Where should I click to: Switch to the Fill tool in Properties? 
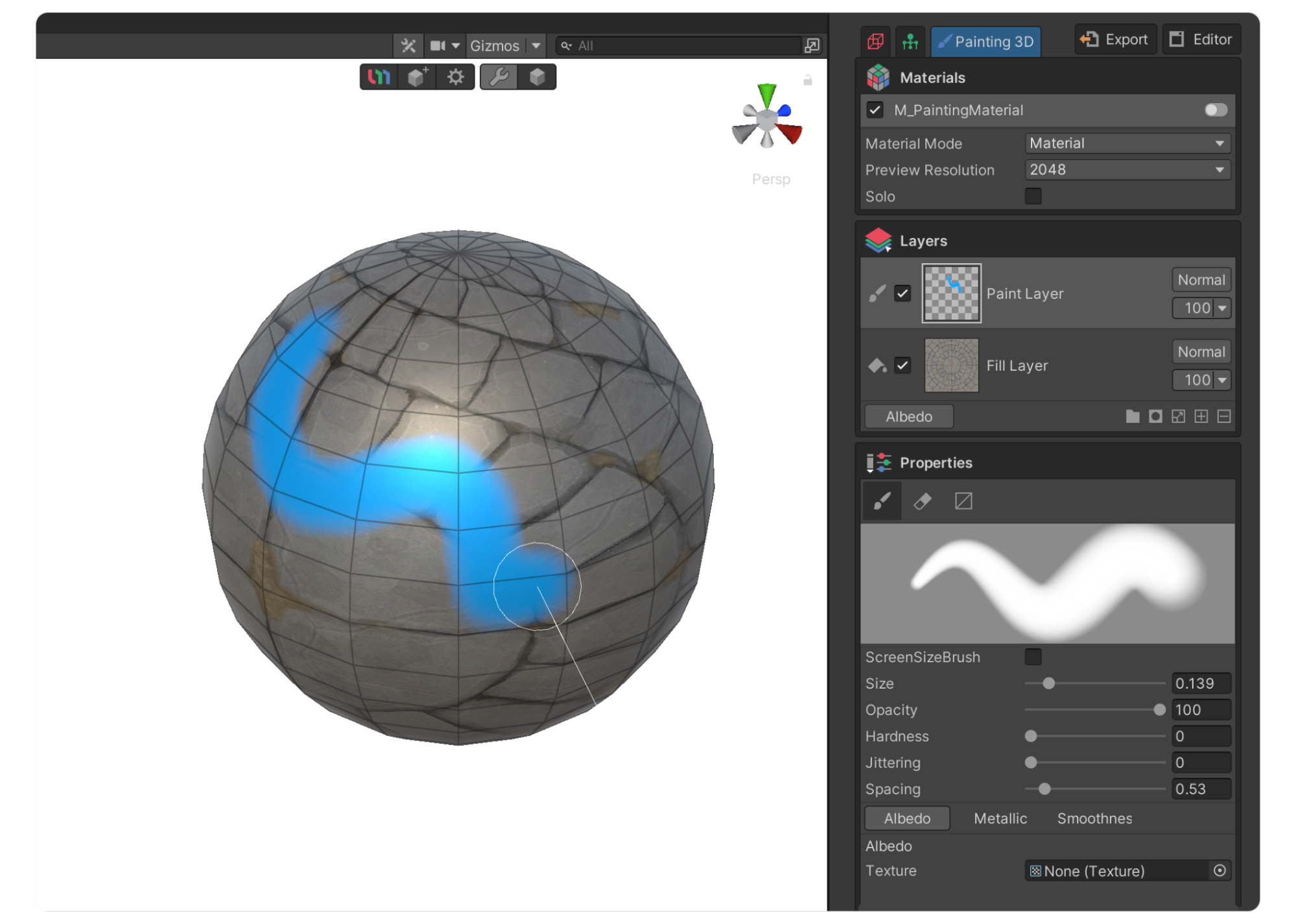[963, 501]
